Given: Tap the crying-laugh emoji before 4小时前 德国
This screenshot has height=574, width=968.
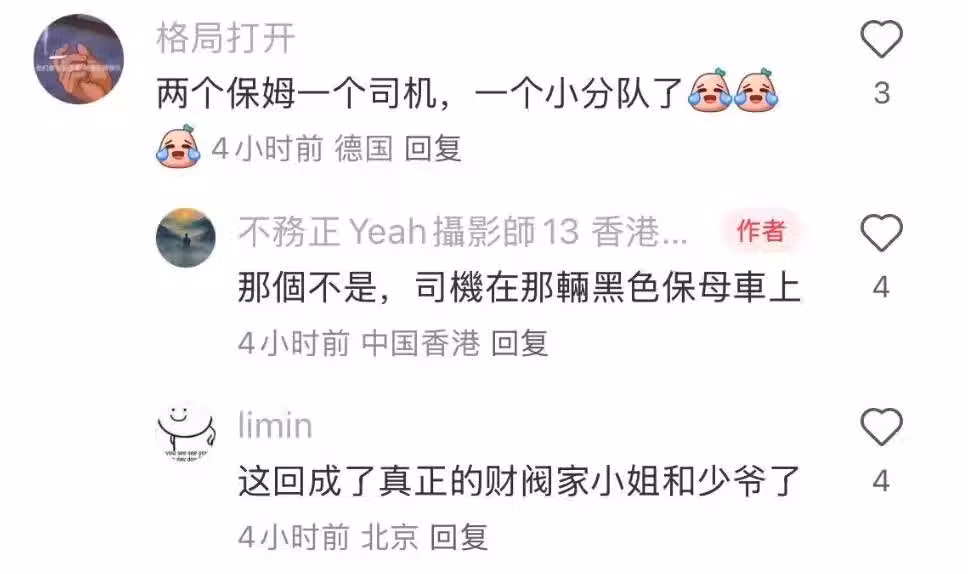Looking at the screenshot, I should [178, 146].
